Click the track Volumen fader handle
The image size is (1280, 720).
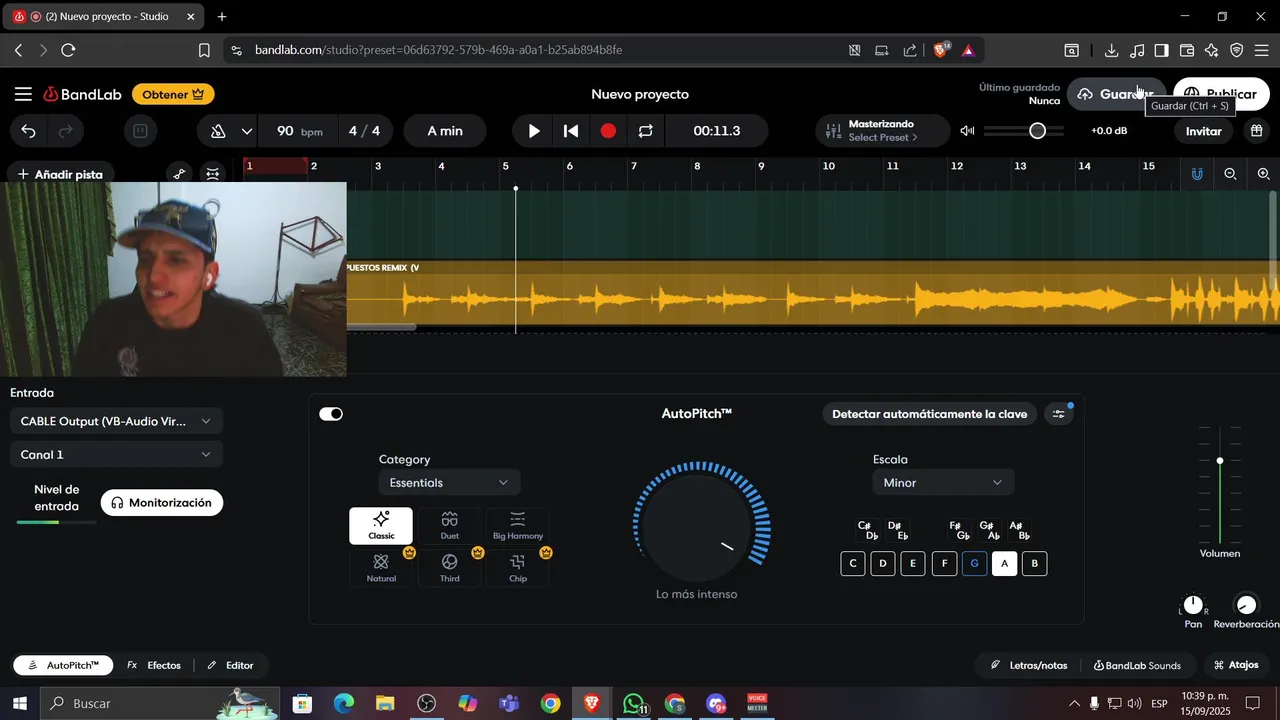pos(1220,461)
